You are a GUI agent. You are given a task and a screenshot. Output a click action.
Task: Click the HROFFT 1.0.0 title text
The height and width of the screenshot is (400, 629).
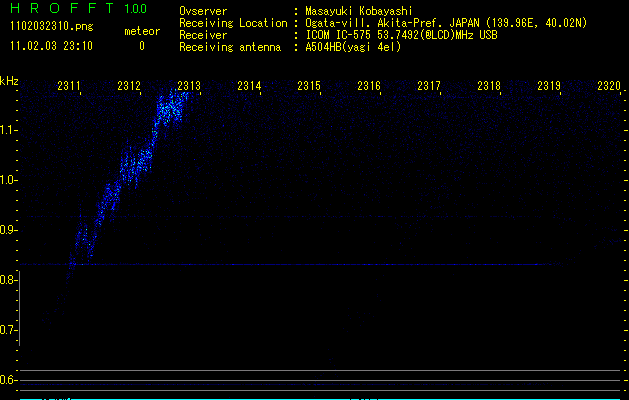[78, 8]
